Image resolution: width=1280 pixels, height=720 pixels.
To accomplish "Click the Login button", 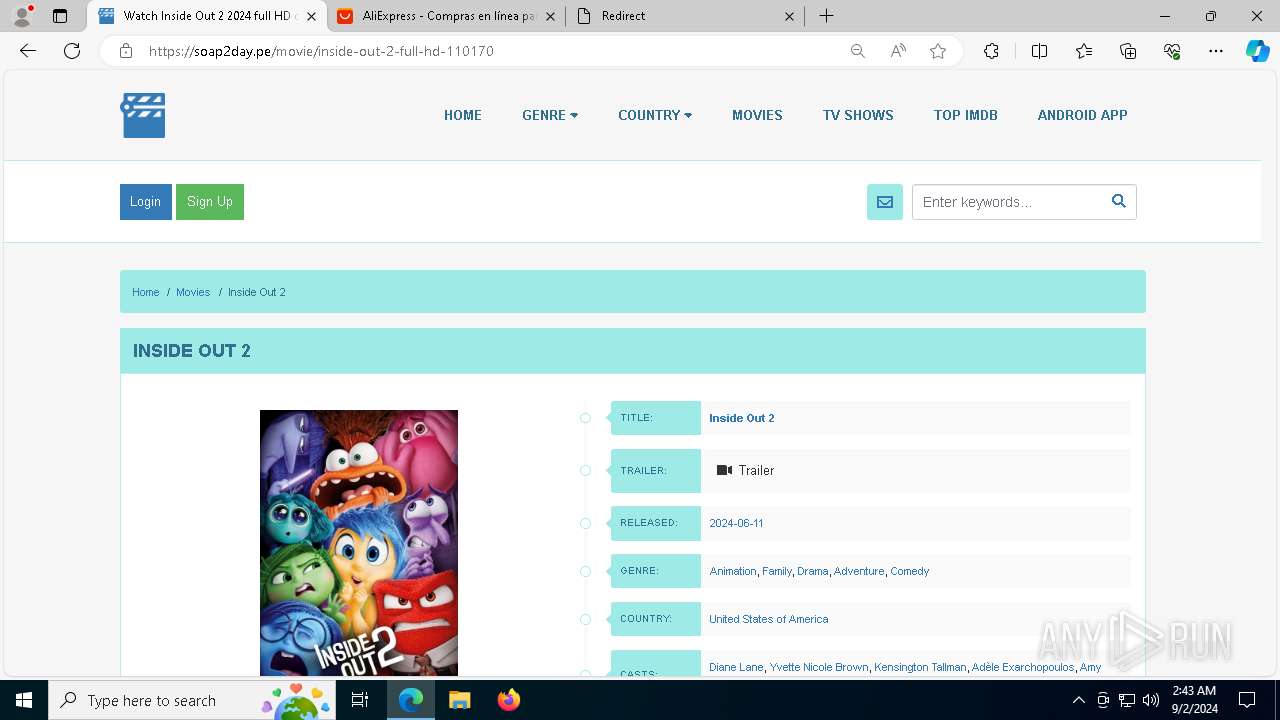I will (145, 202).
